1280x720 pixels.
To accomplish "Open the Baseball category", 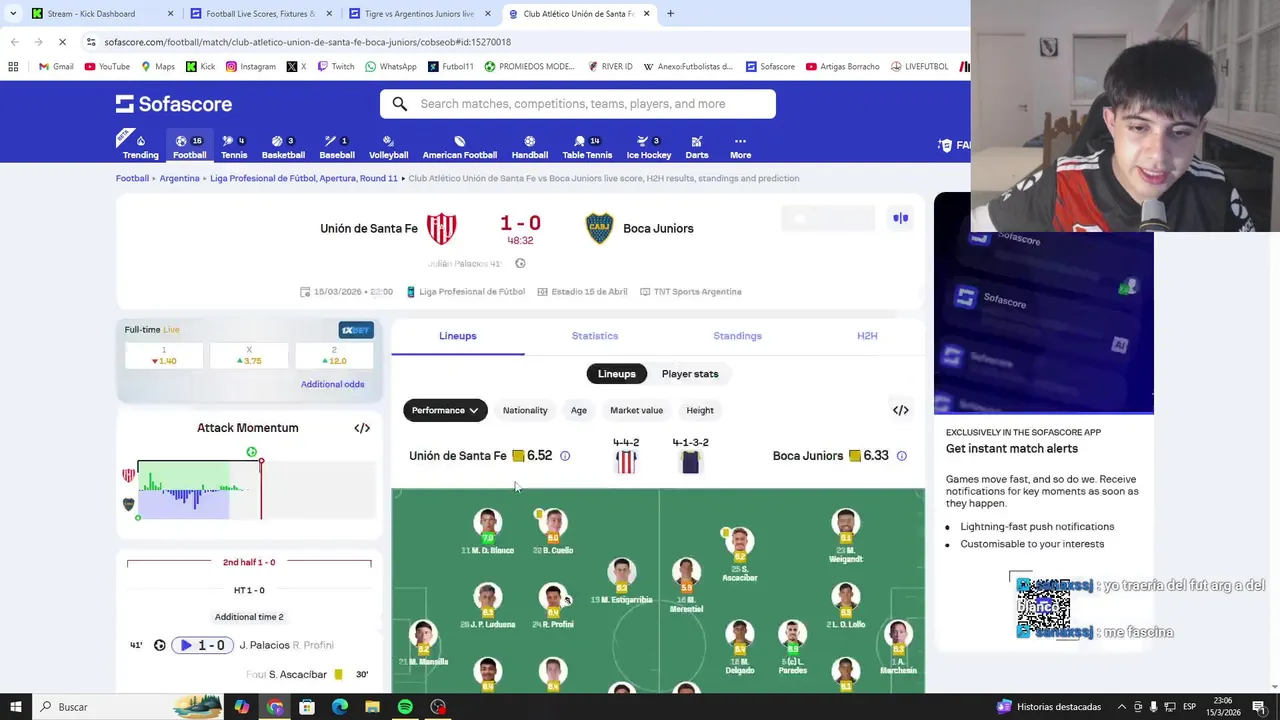I will [x=337, y=147].
